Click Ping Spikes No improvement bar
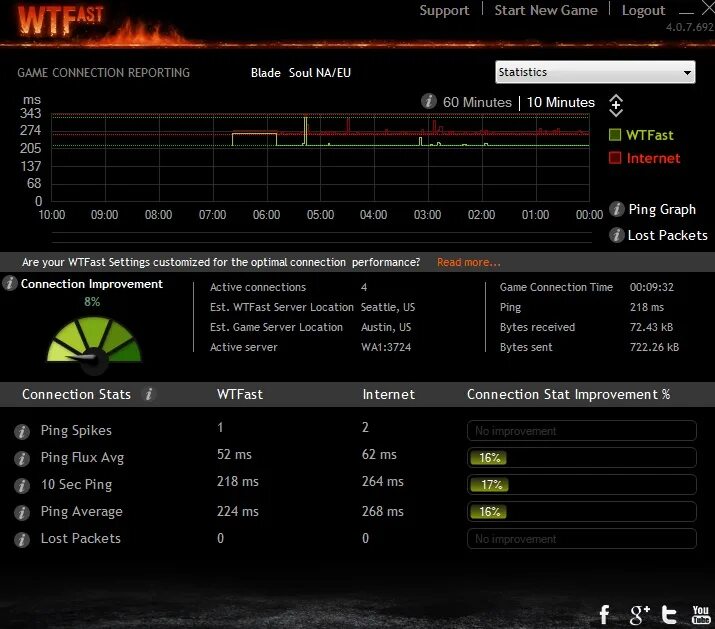The image size is (715, 629). click(x=581, y=431)
